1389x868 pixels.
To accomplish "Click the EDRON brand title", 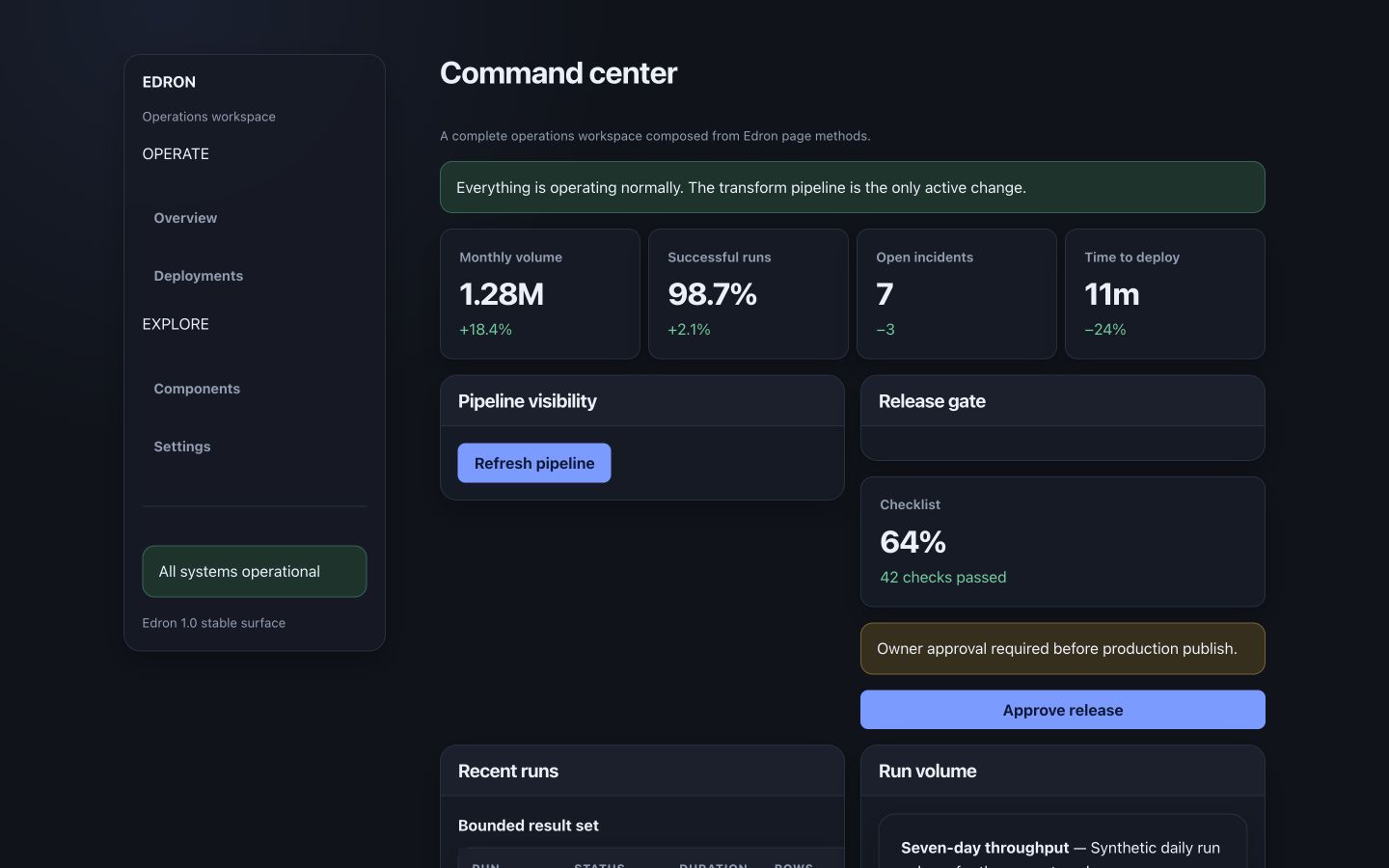I will pyautogui.click(x=169, y=82).
